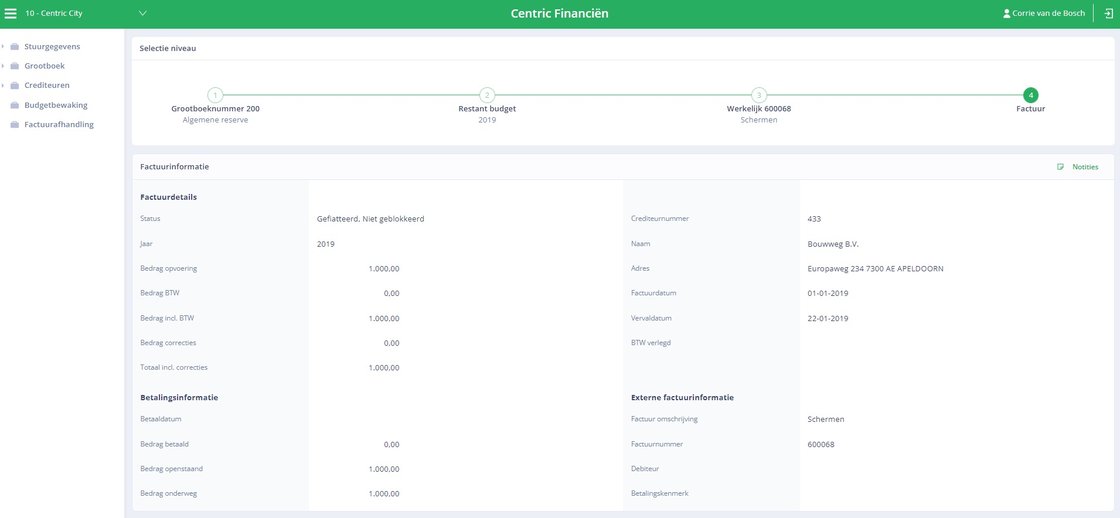Screen dimensions: 1120x518
Task: Open Notities link
Action: pyautogui.click(x=1085, y=167)
